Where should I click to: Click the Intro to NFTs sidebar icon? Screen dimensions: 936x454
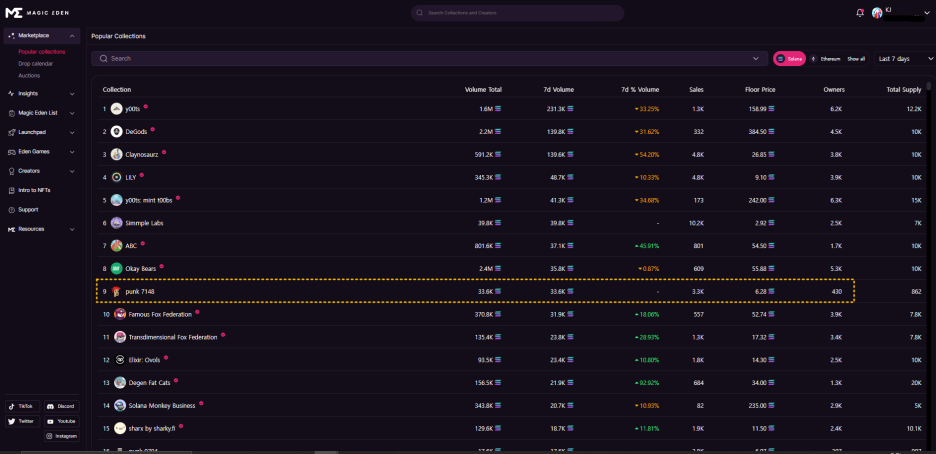12,190
